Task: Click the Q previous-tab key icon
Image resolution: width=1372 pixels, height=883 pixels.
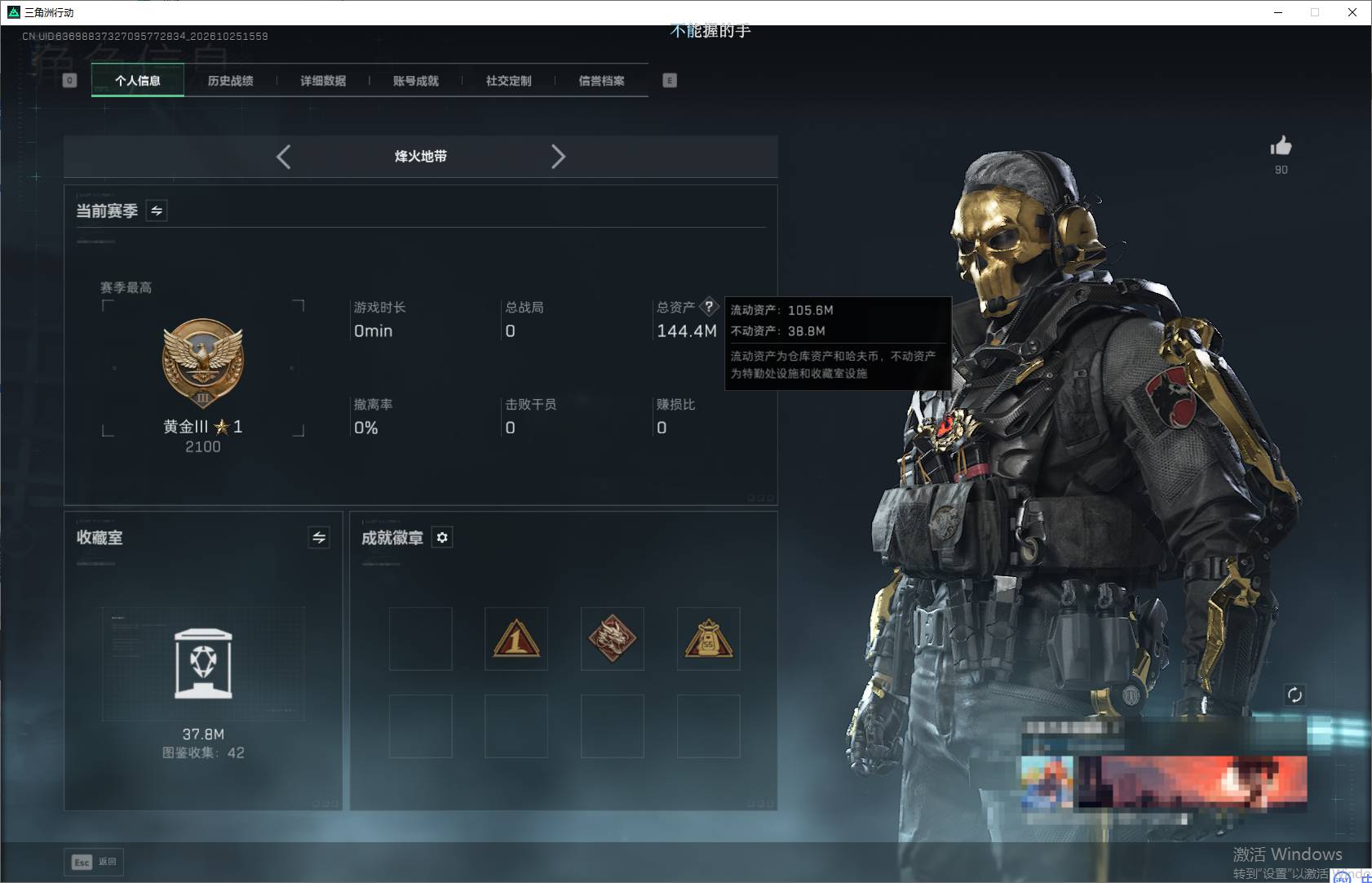Action: 69,80
